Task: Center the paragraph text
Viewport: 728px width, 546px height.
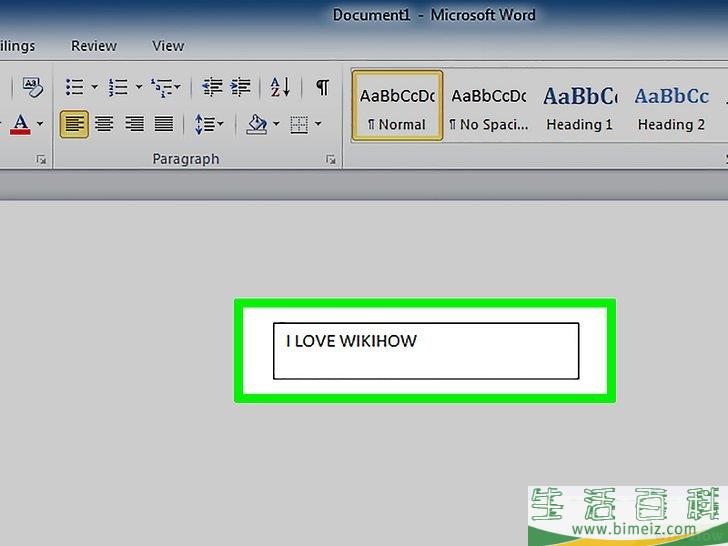Action: pos(104,124)
